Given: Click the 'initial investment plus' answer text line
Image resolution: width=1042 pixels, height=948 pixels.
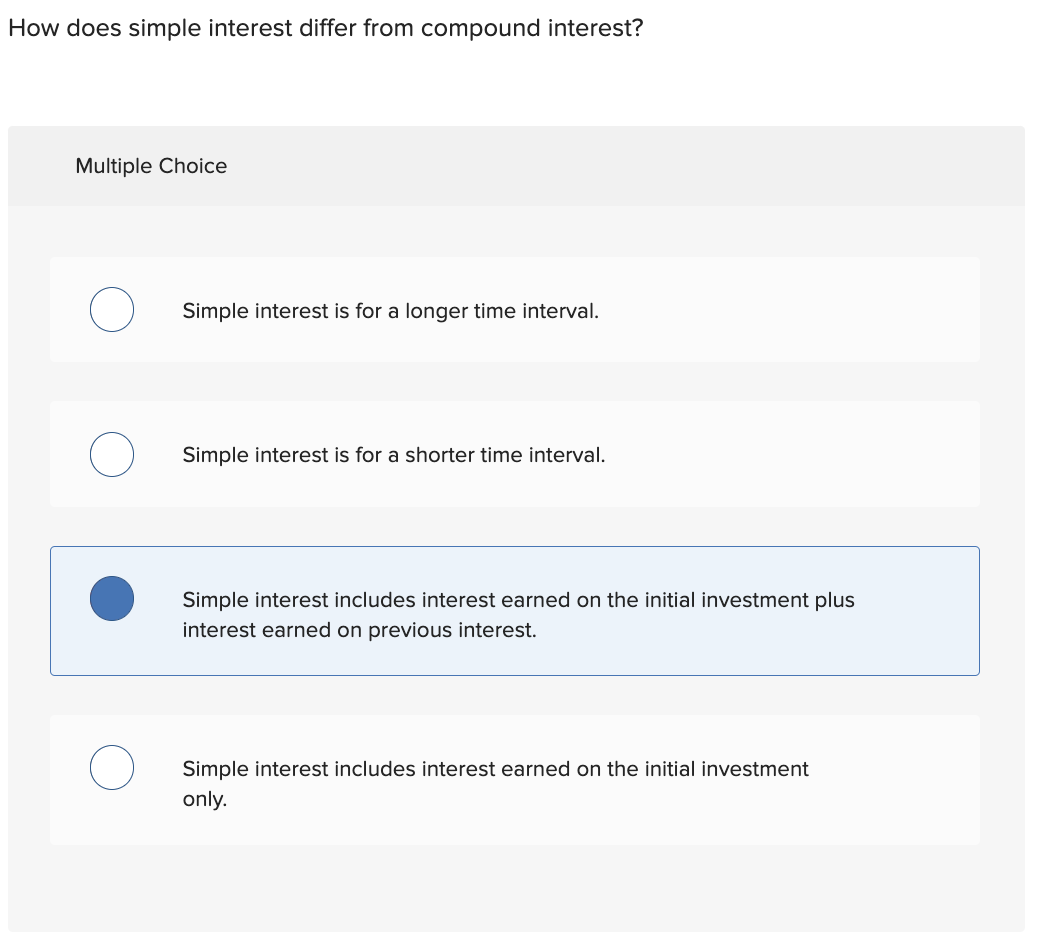Looking at the screenshot, I should (x=518, y=600).
